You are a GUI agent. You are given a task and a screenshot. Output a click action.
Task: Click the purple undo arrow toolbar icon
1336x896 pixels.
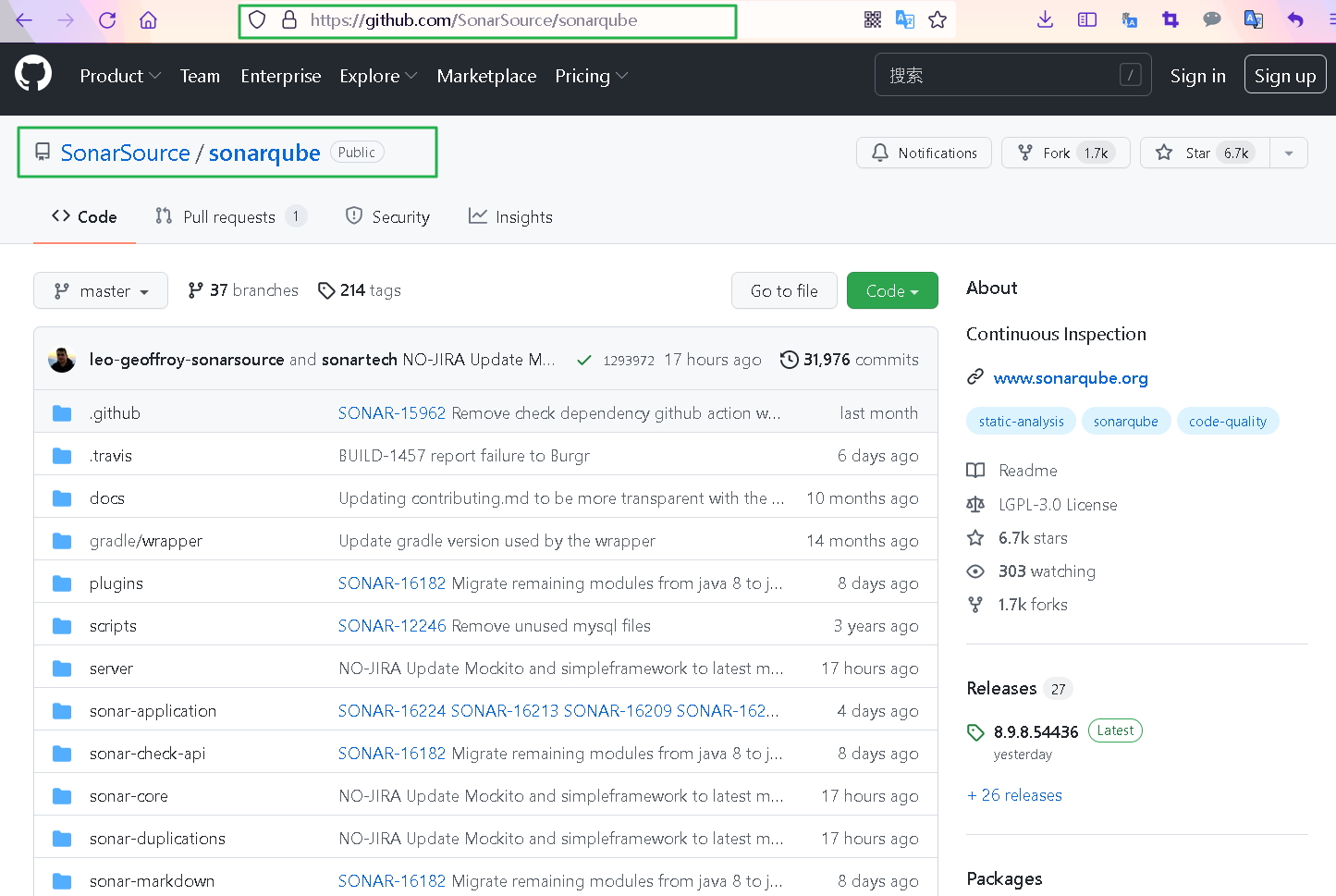point(1295,19)
